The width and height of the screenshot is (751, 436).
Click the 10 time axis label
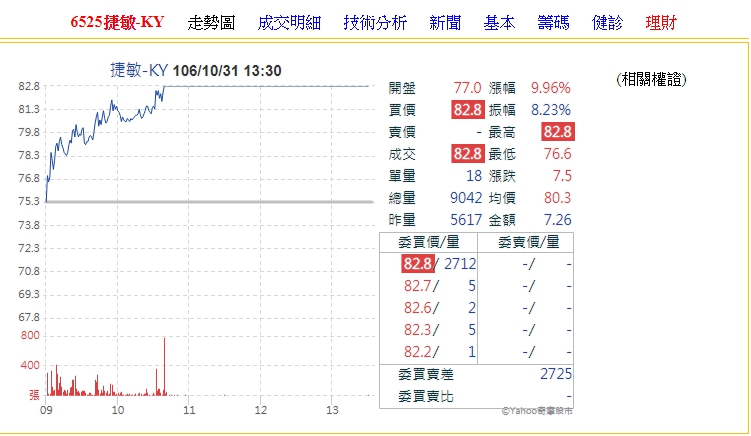click(x=118, y=410)
